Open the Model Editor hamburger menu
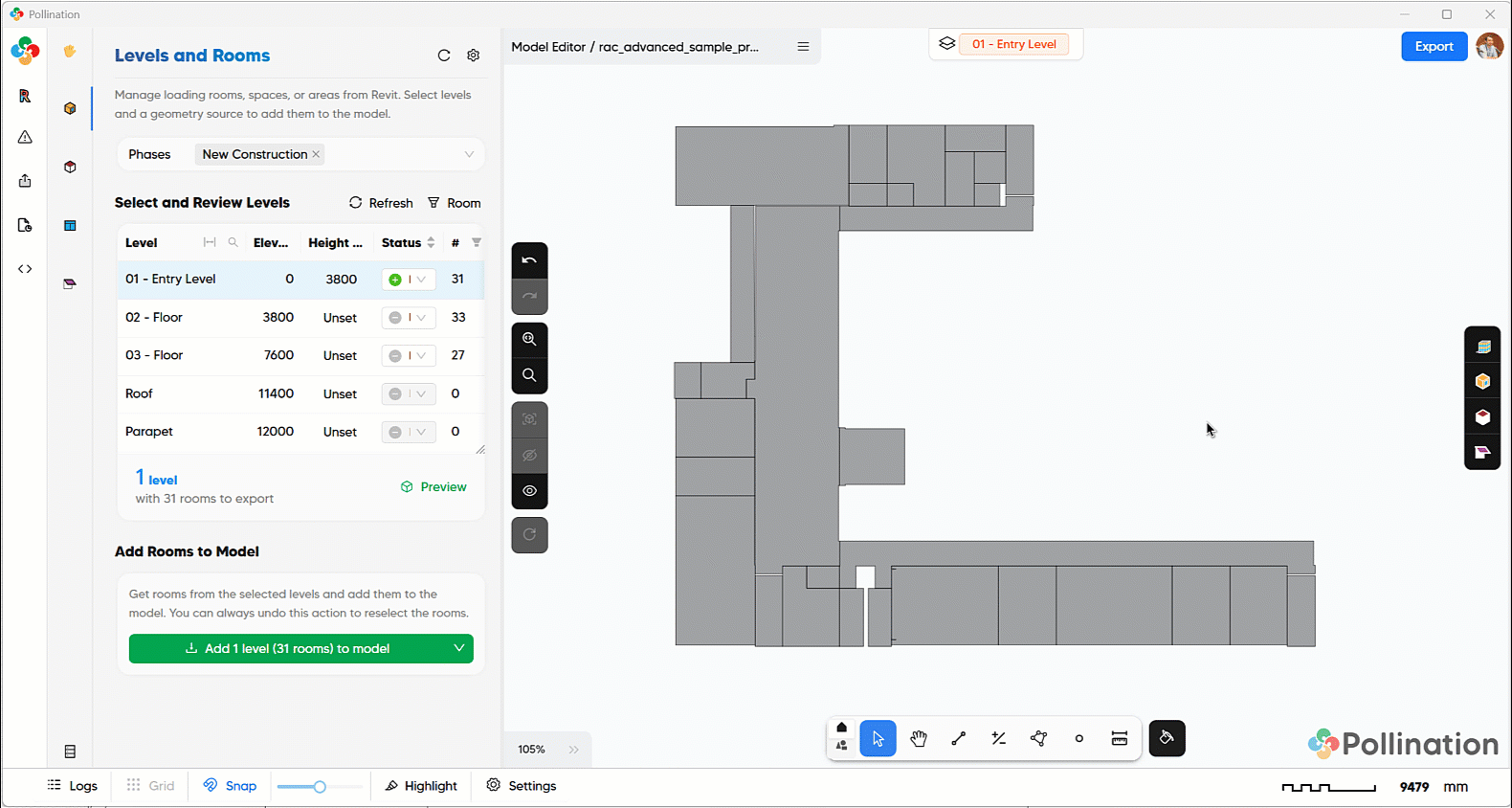This screenshot has height=808, width=1512. [803, 46]
